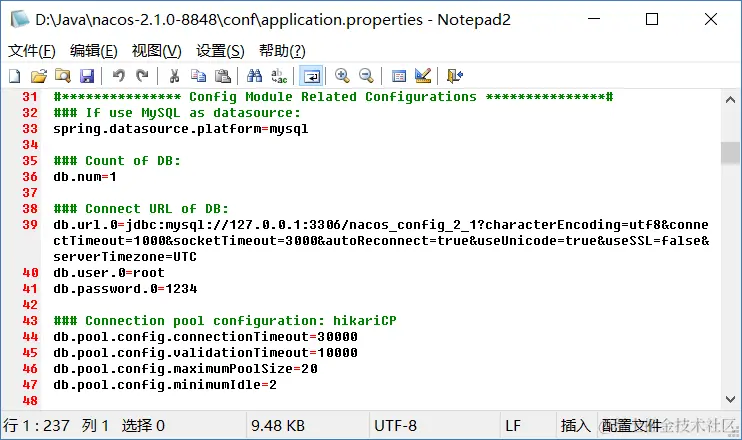Toggle word wrap toolbar button
Image resolution: width=742 pixels, height=440 pixels.
point(311,76)
